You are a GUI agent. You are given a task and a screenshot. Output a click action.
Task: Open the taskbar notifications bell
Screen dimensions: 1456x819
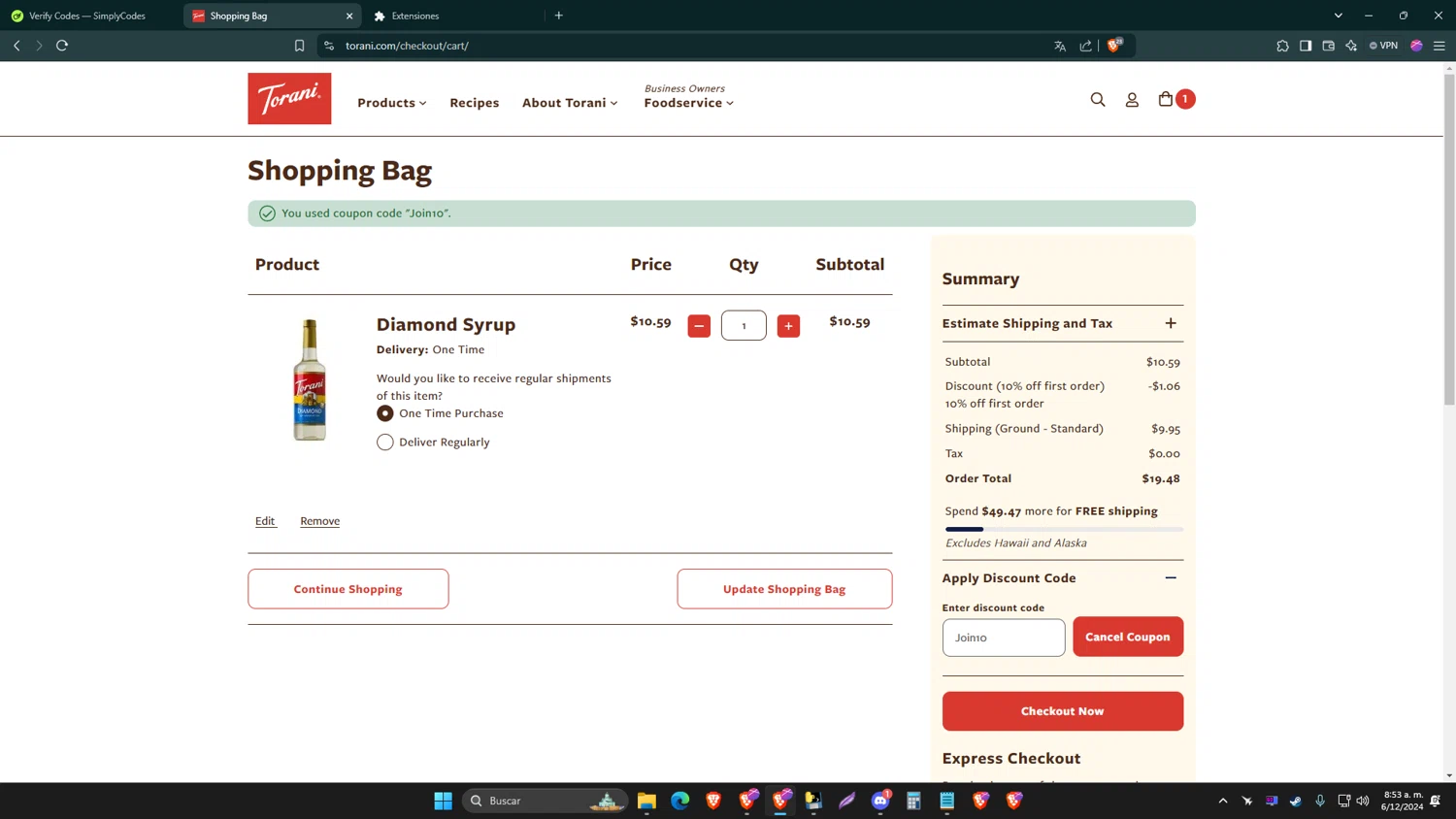1436,801
